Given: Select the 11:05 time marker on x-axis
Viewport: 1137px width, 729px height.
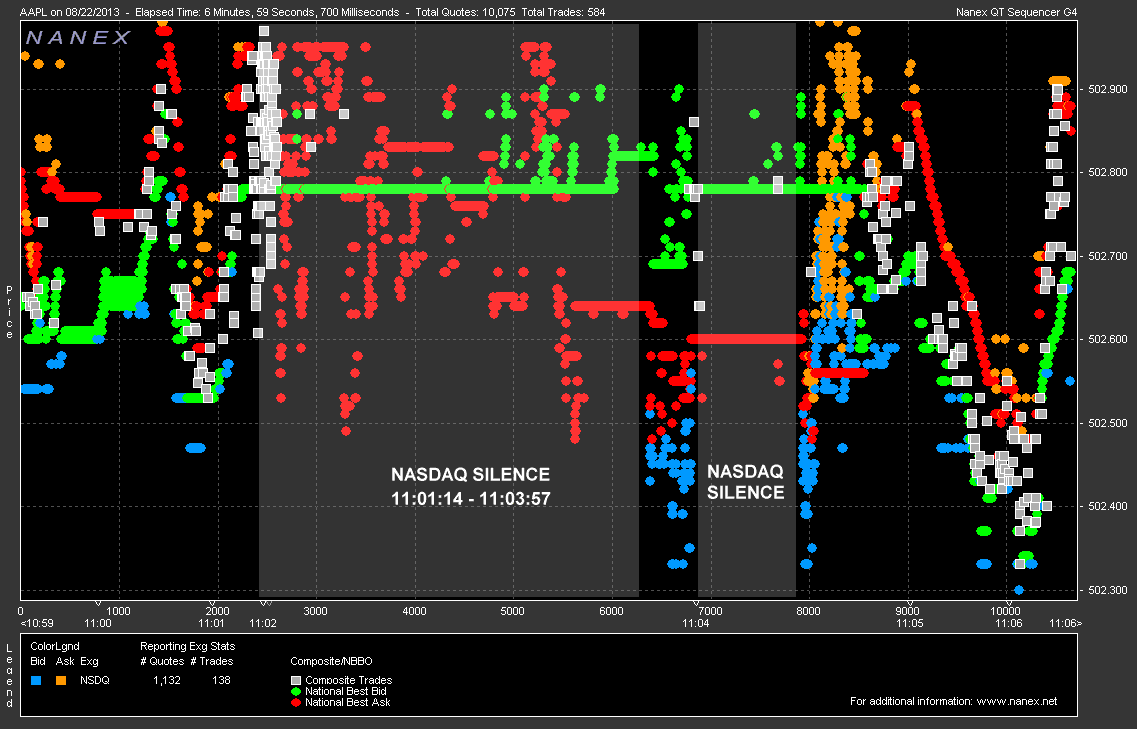Looking at the screenshot, I should point(909,623).
